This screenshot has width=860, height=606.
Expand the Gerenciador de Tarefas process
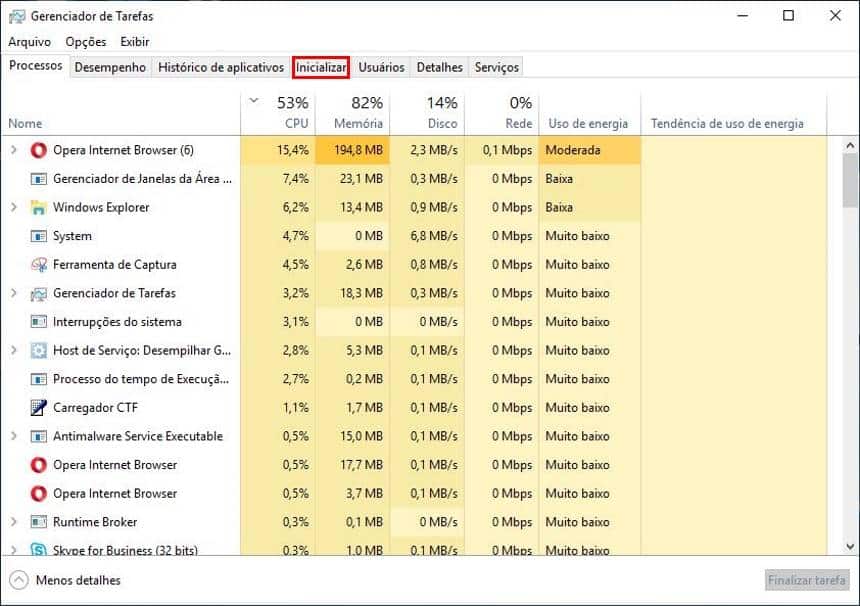tap(14, 293)
